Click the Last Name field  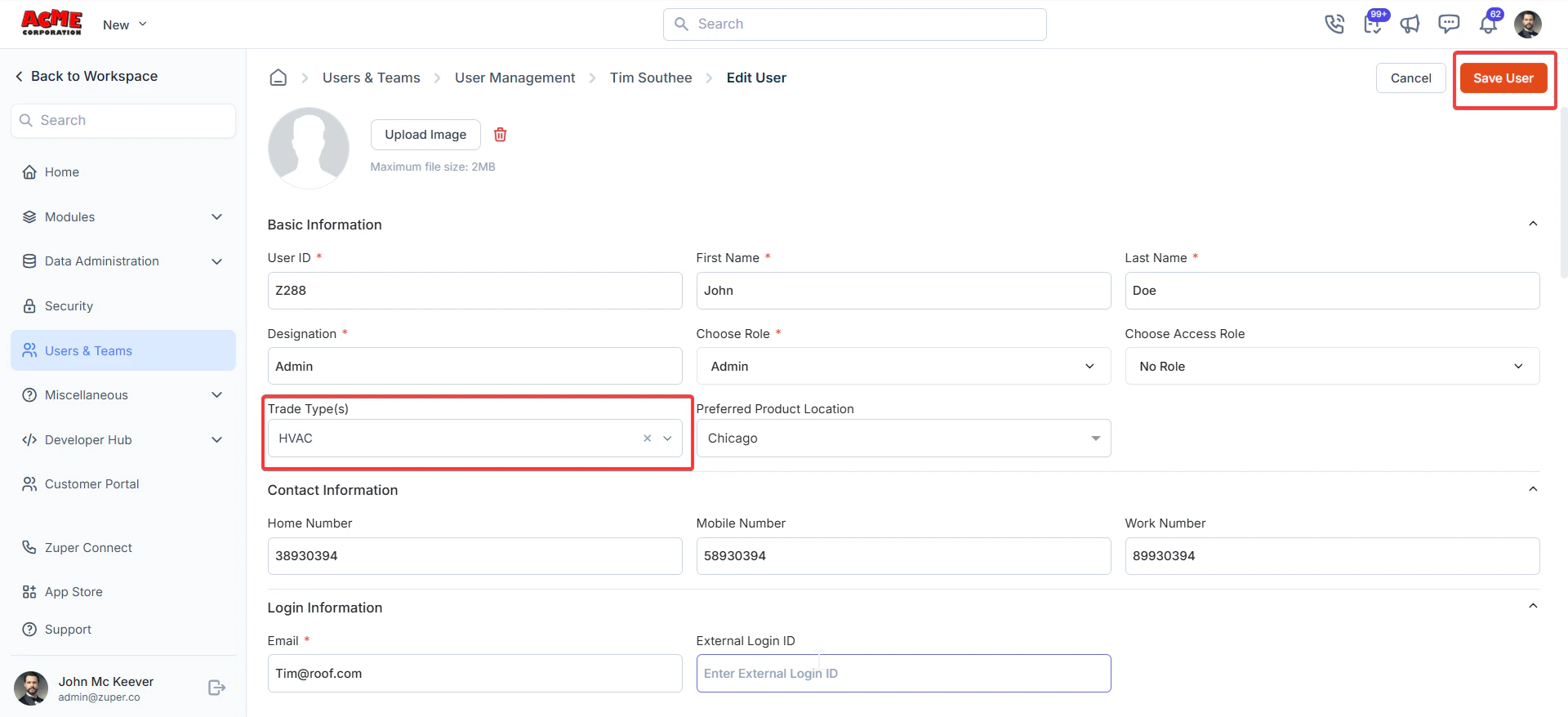click(x=1332, y=291)
